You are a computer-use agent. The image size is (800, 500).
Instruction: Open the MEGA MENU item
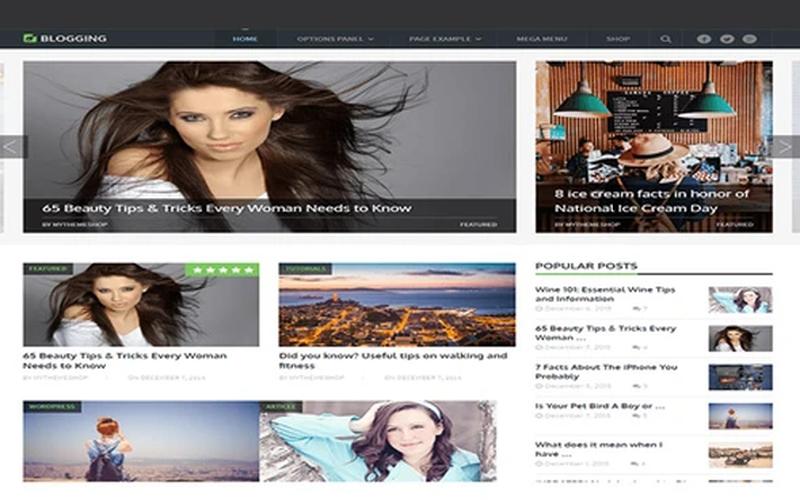click(x=541, y=39)
